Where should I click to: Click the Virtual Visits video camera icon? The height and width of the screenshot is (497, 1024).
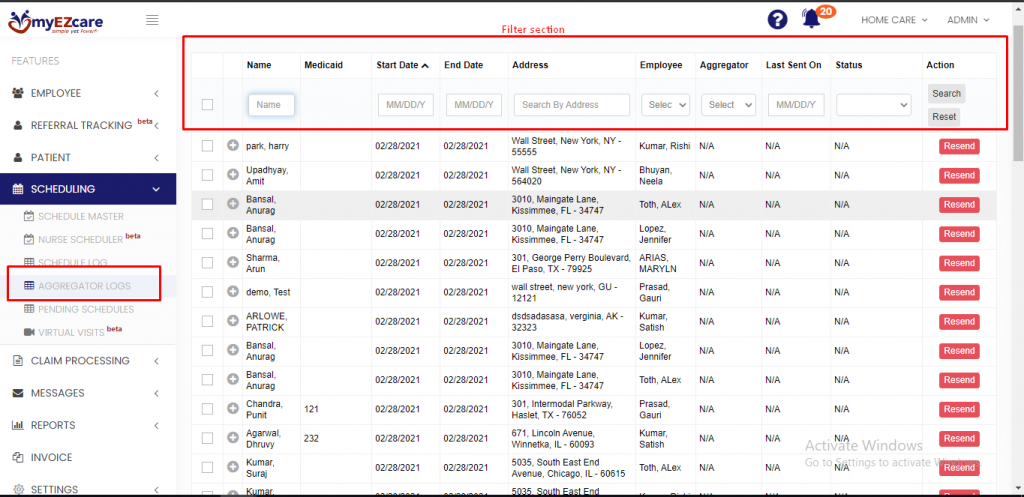29,332
